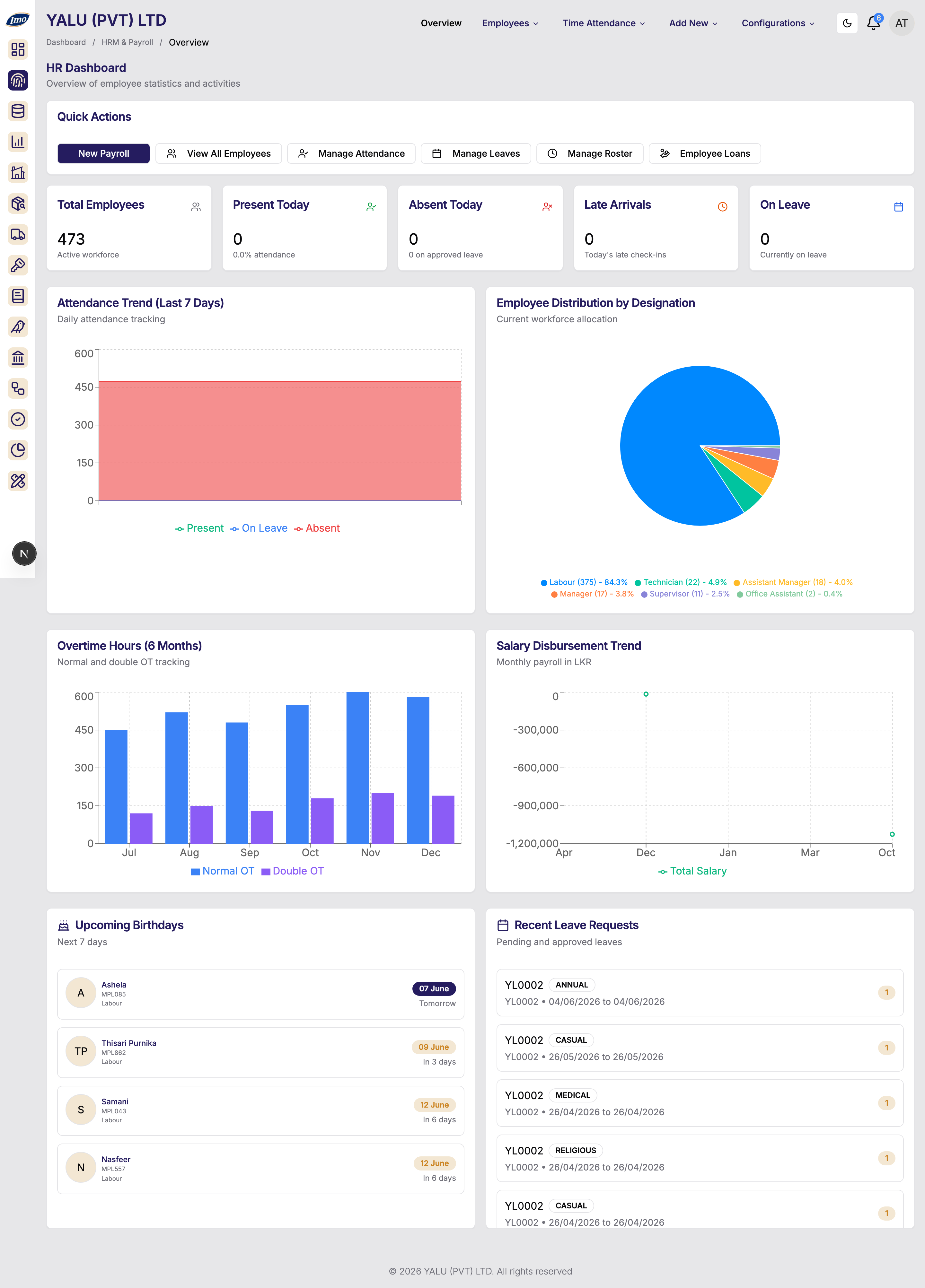This screenshot has width=925, height=1288.
Task: Open Thisari Purnika birthday card
Action: (261, 1052)
